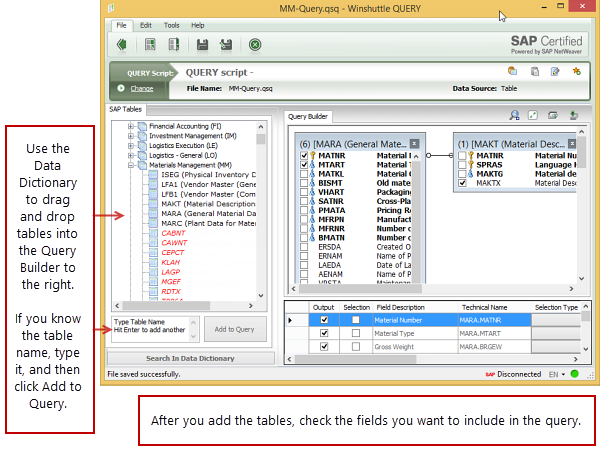Select MARC (Plant Data) table in the tree
The image size is (600, 455).
point(208,223)
